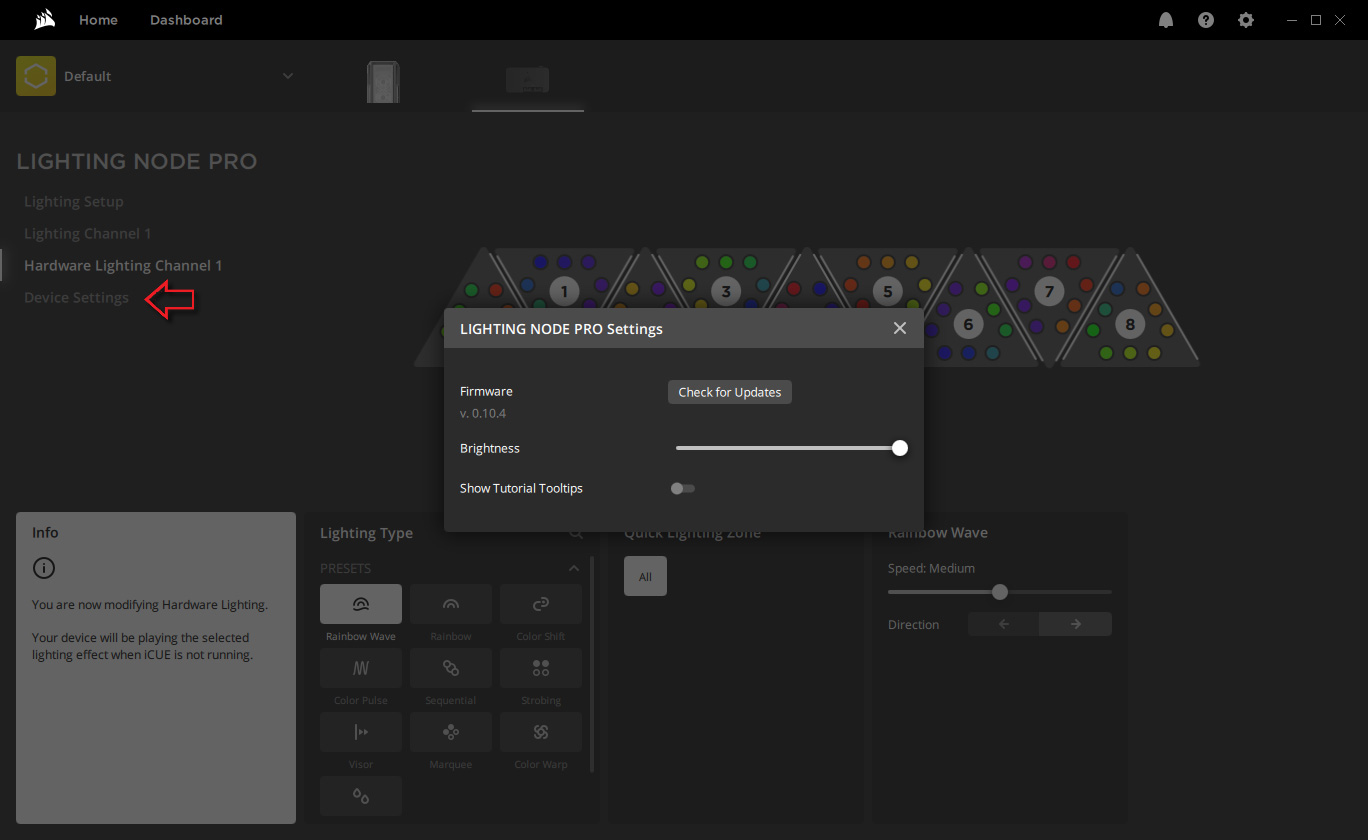This screenshot has height=840, width=1368.
Task: Select fan number 6 in lighting layout
Action: (x=968, y=324)
